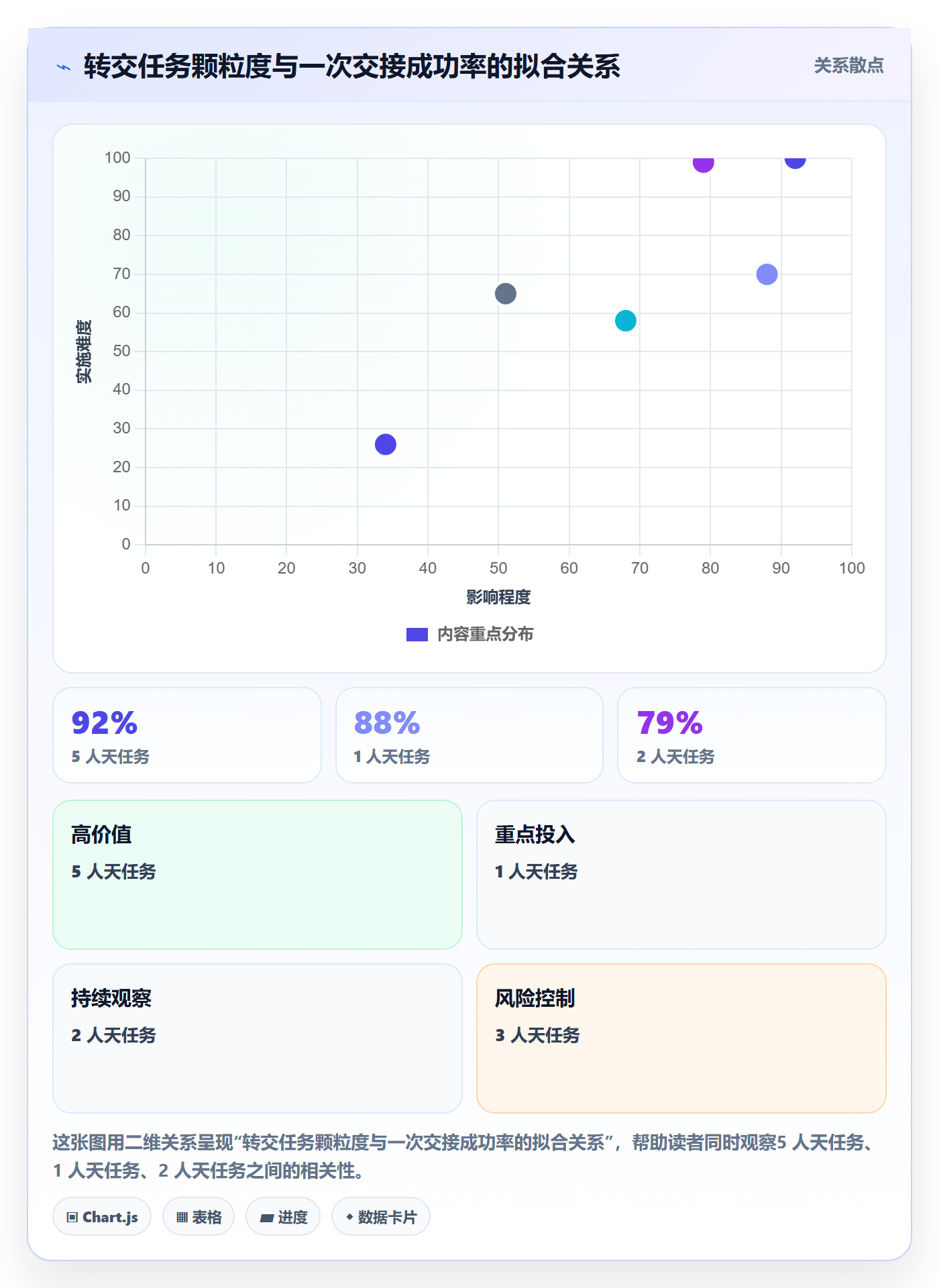Click the Chart.js tag's square icon
This screenshot has height=1288, width=939.
pos(72,1218)
